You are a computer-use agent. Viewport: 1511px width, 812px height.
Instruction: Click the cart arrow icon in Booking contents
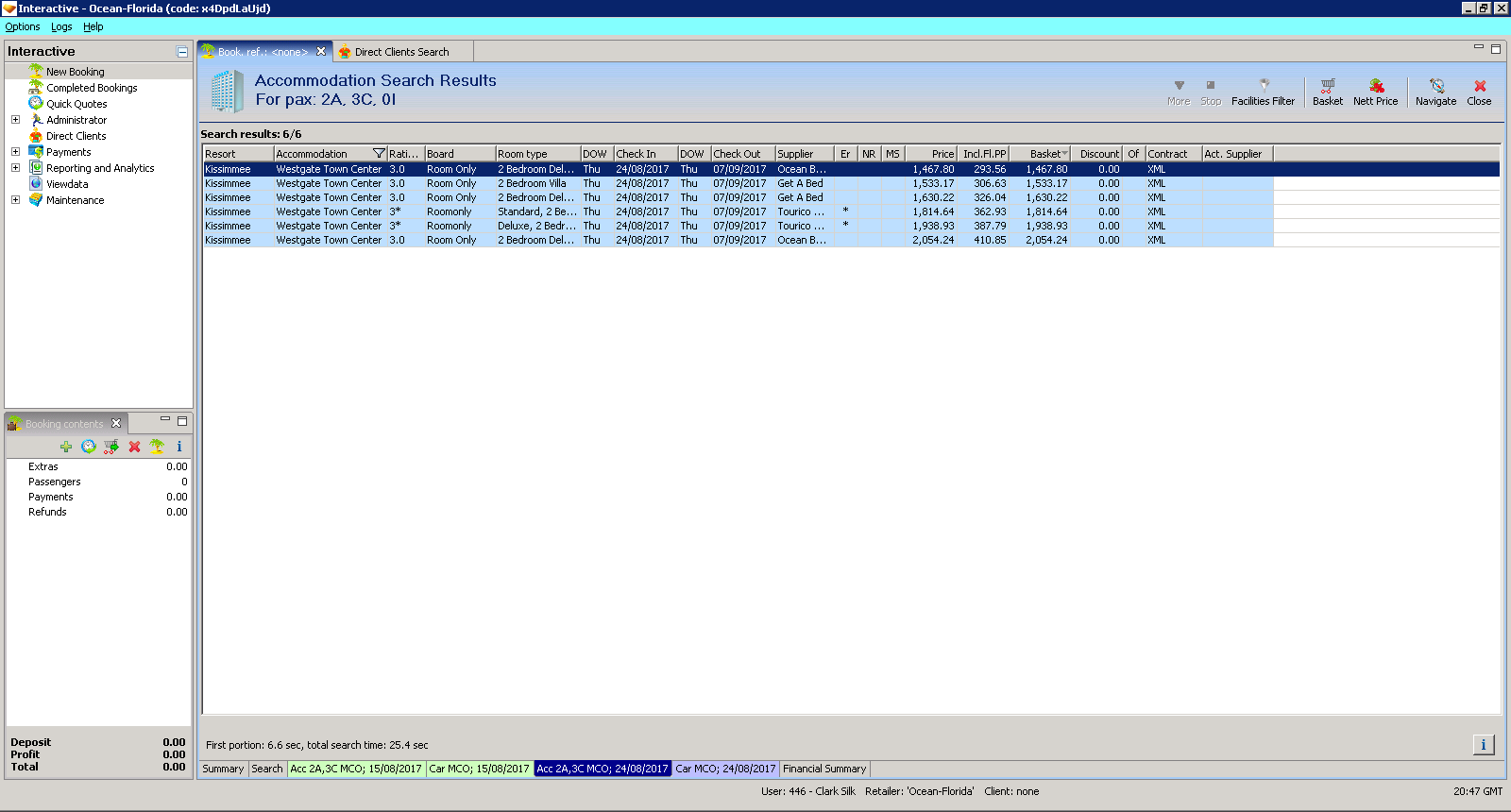(x=111, y=447)
